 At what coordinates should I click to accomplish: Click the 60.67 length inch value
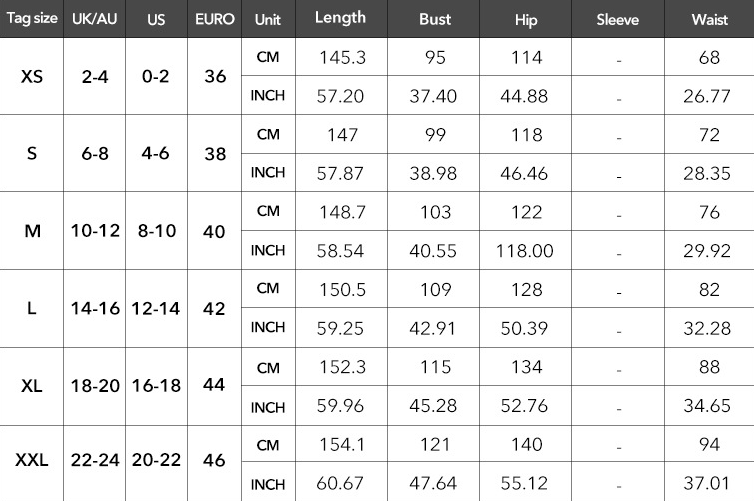tap(340, 482)
